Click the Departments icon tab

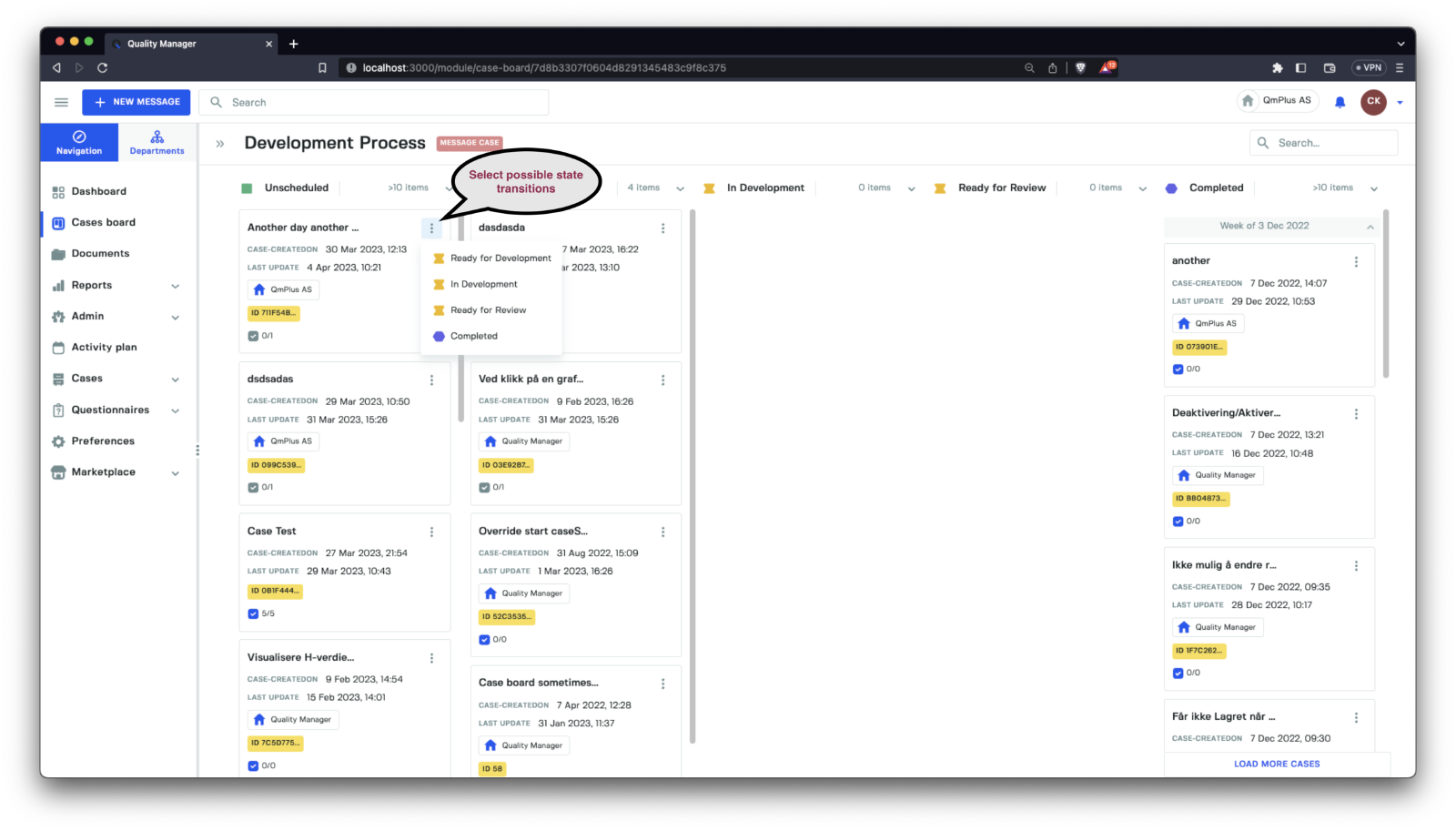157,142
